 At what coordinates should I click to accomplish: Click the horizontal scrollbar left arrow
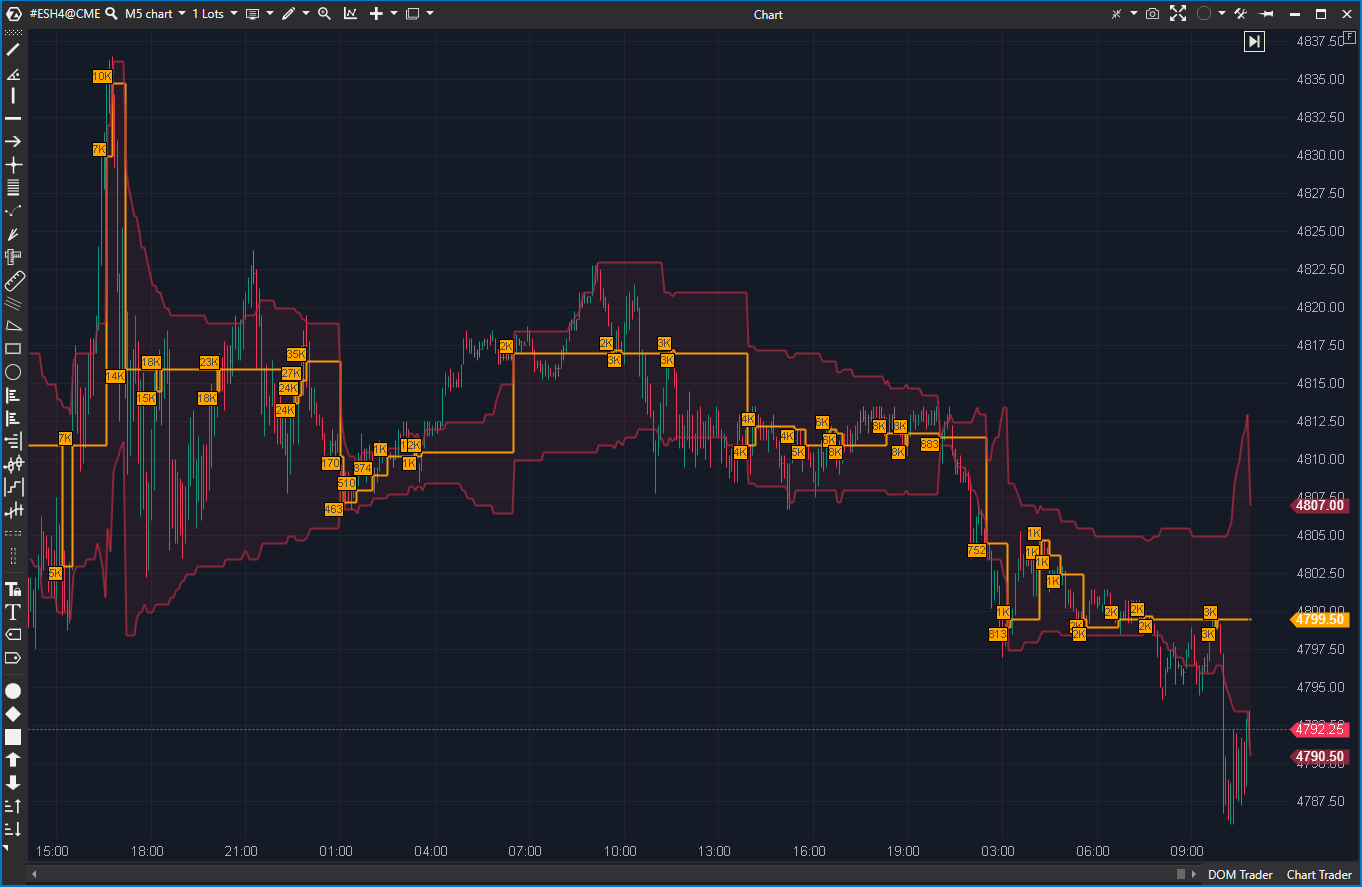point(35,875)
